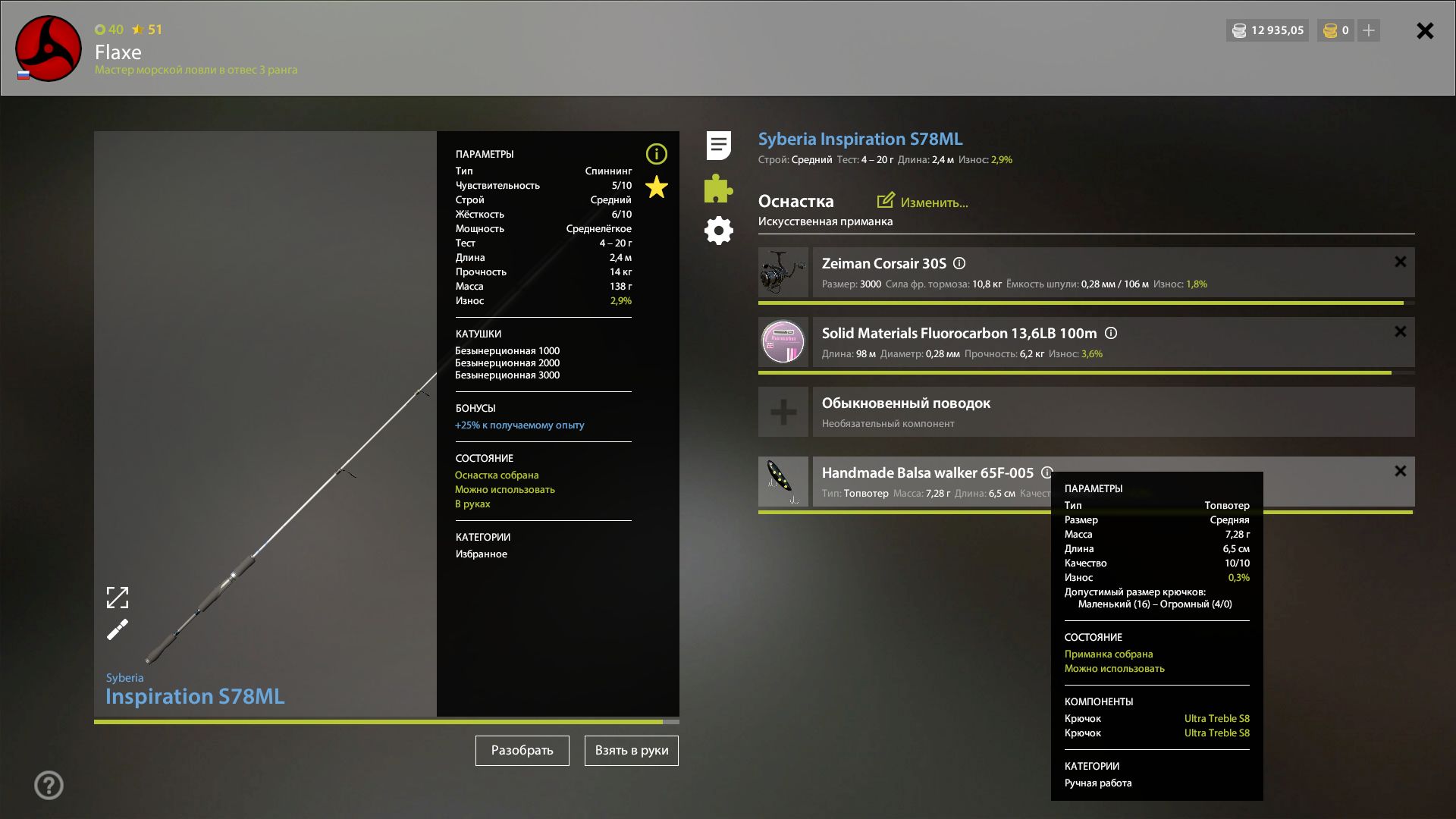Image resolution: width=1456 pixels, height=819 pixels.
Task: Open the puzzle piece rig tab
Action: 718,188
